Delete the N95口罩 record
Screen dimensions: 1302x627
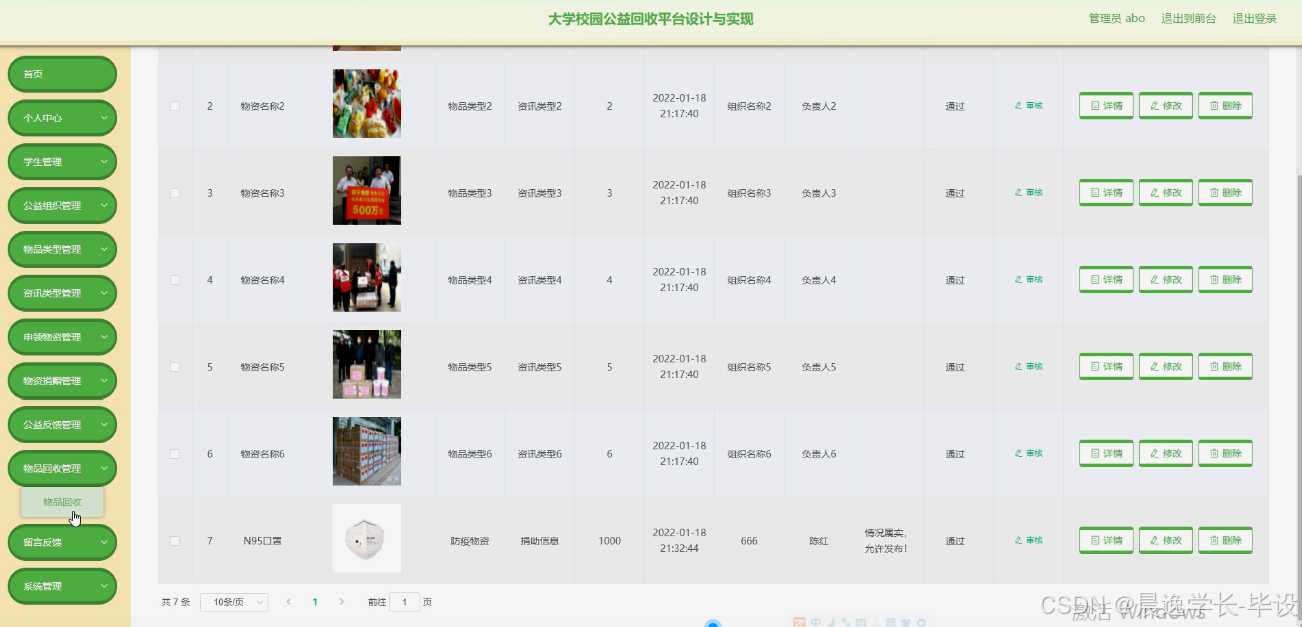pos(1225,541)
